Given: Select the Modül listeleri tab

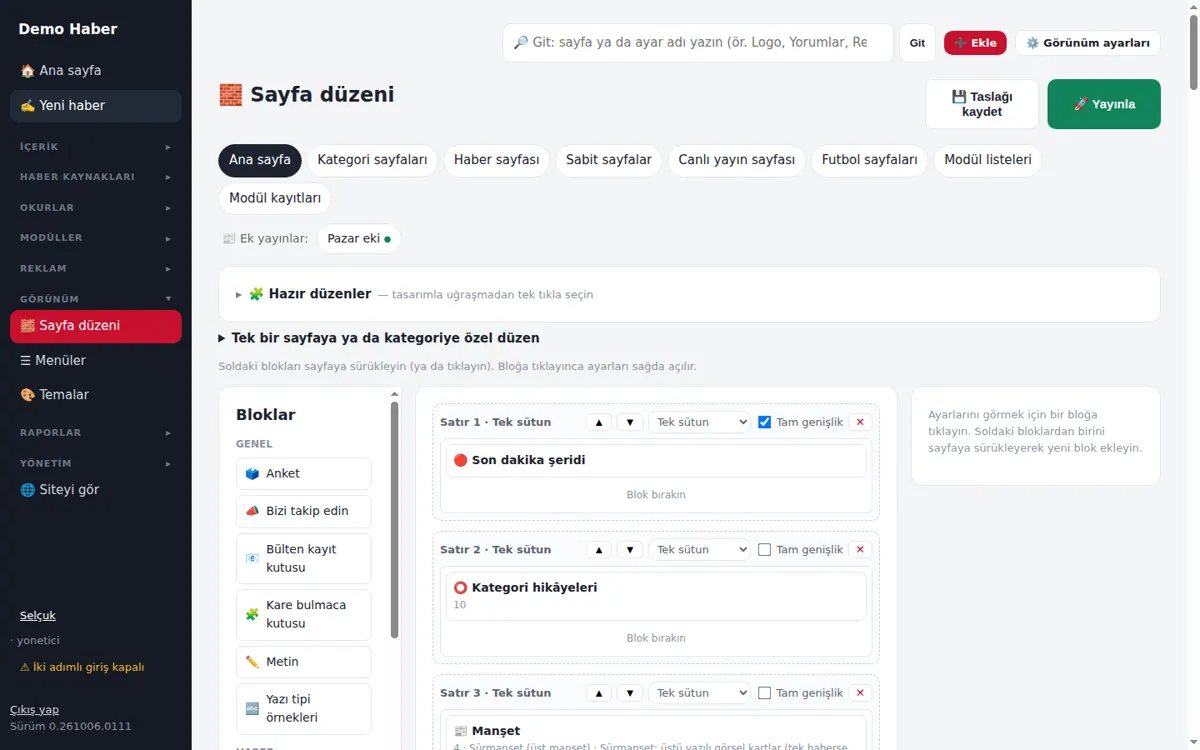Looking at the screenshot, I should tap(988, 160).
